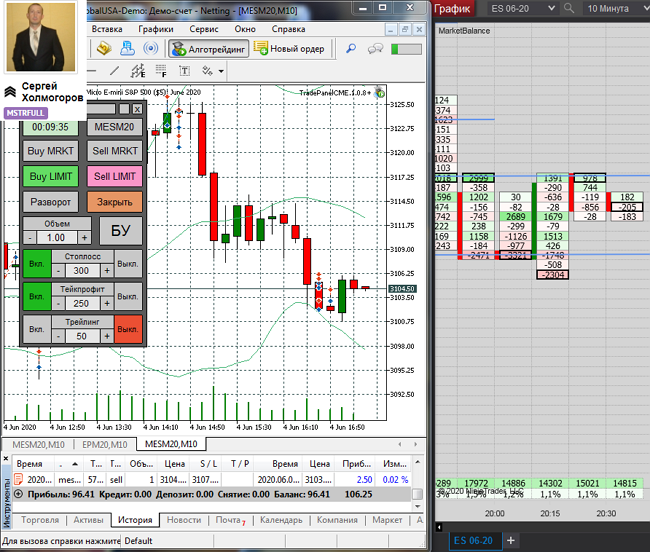Select the equidistant channel tool

click(138, 71)
